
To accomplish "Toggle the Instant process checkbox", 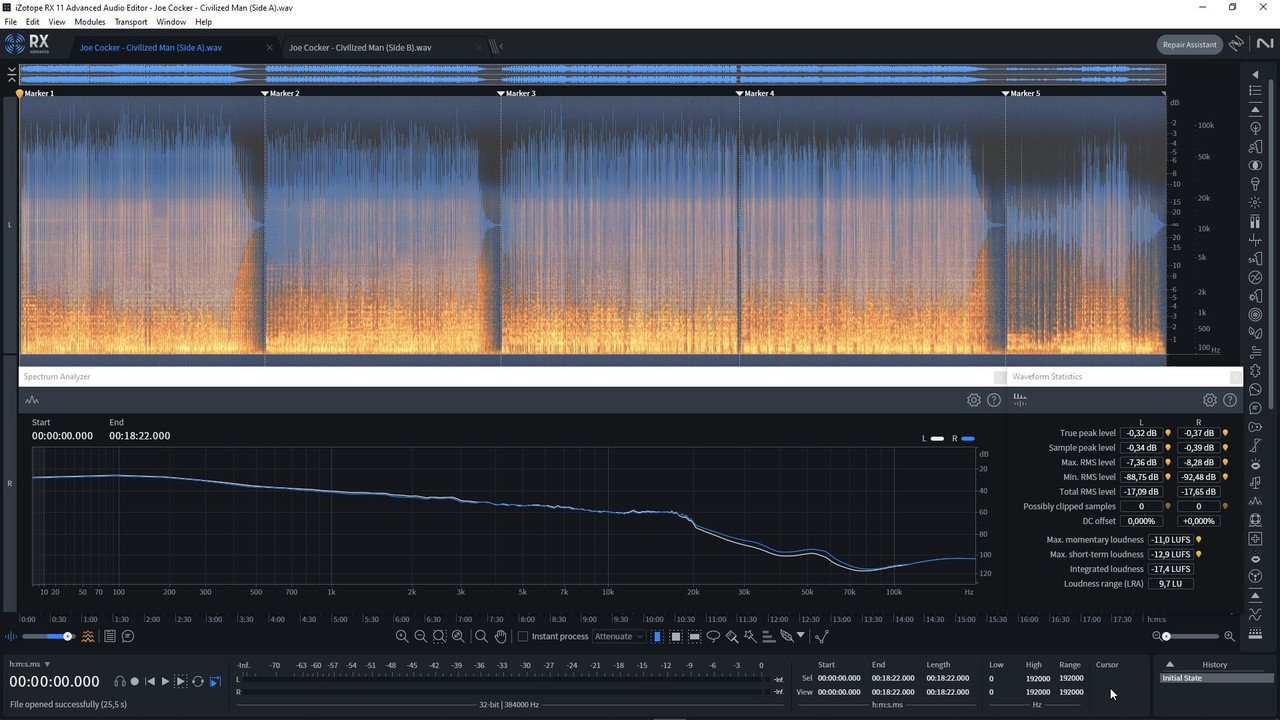I will coord(523,636).
